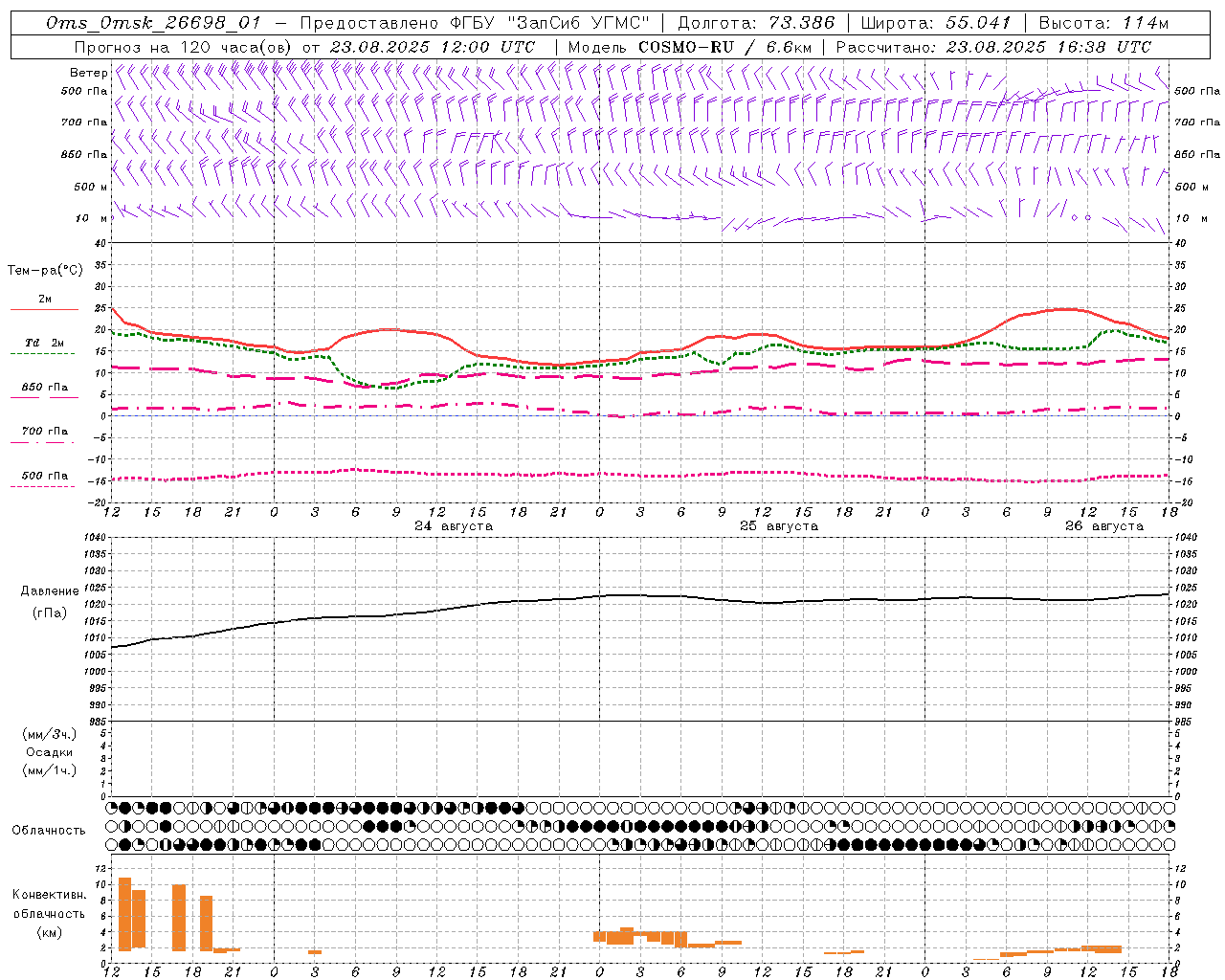Click Рассчитано: 23.08.2025 16:38 UTC text
The height and width of the screenshot is (980, 1225).
tap(993, 47)
